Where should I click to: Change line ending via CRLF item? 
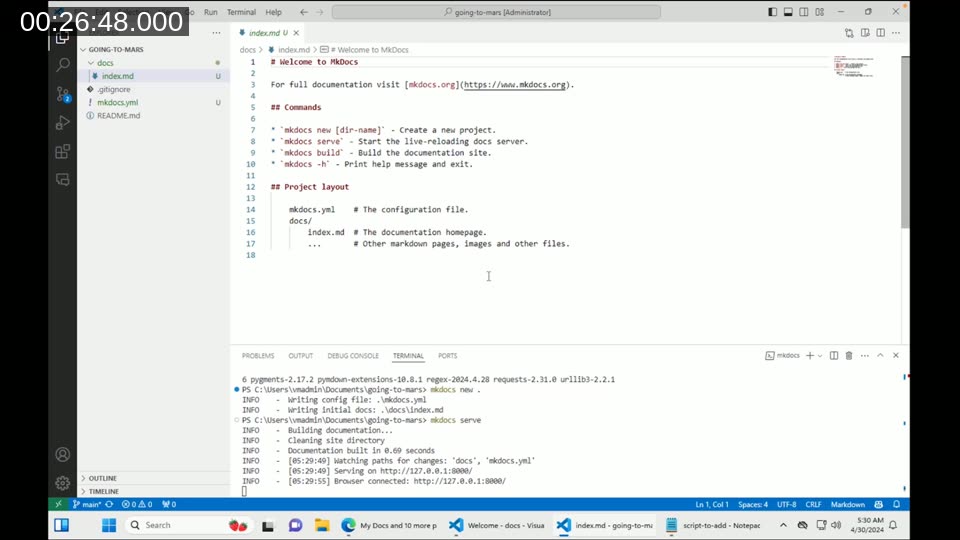tap(813, 504)
